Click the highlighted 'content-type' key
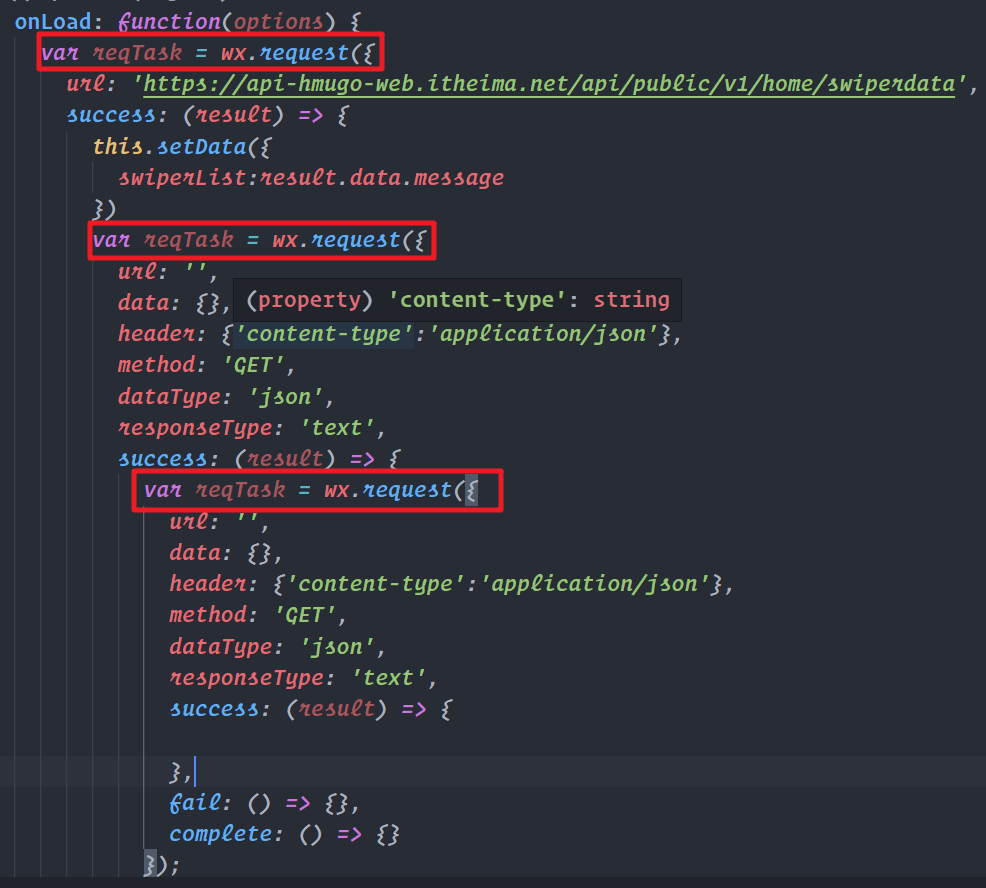986x888 pixels. coord(324,334)
